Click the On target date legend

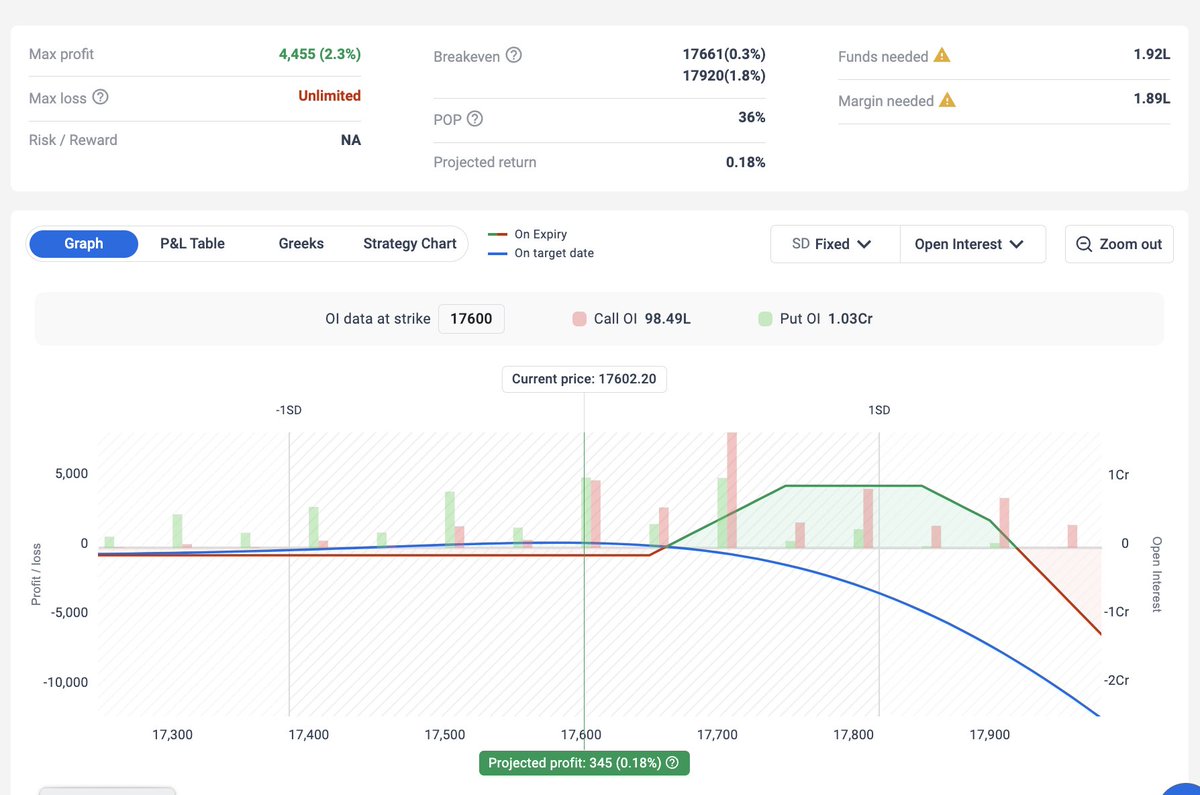click(x=541, y=253)
